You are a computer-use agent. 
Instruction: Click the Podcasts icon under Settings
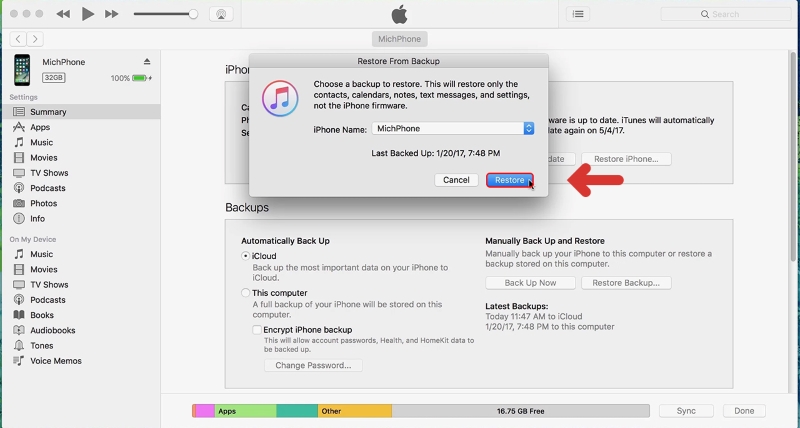[x=19, y=188]
